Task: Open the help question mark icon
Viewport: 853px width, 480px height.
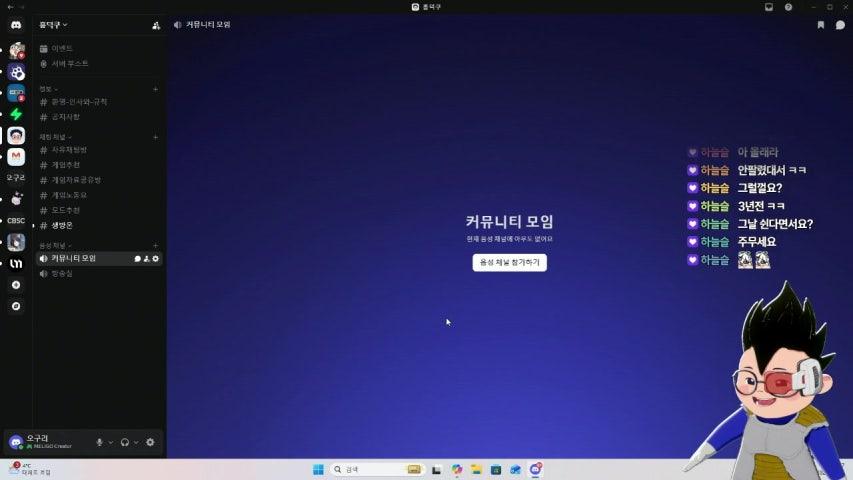Action: pyautogui.click(x=788, y=7)
